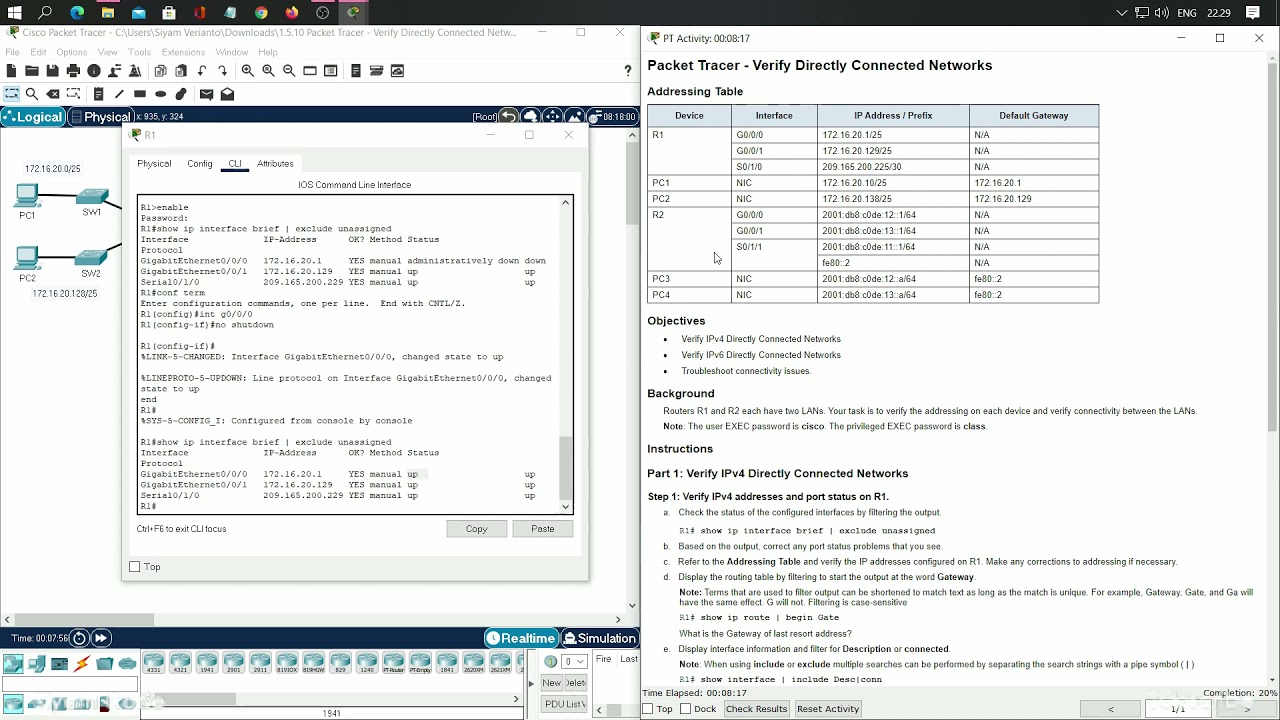This screenshot has height=720, width=1280.
Task: Click the Back arrow next to Root
Action: pos(509,117)
